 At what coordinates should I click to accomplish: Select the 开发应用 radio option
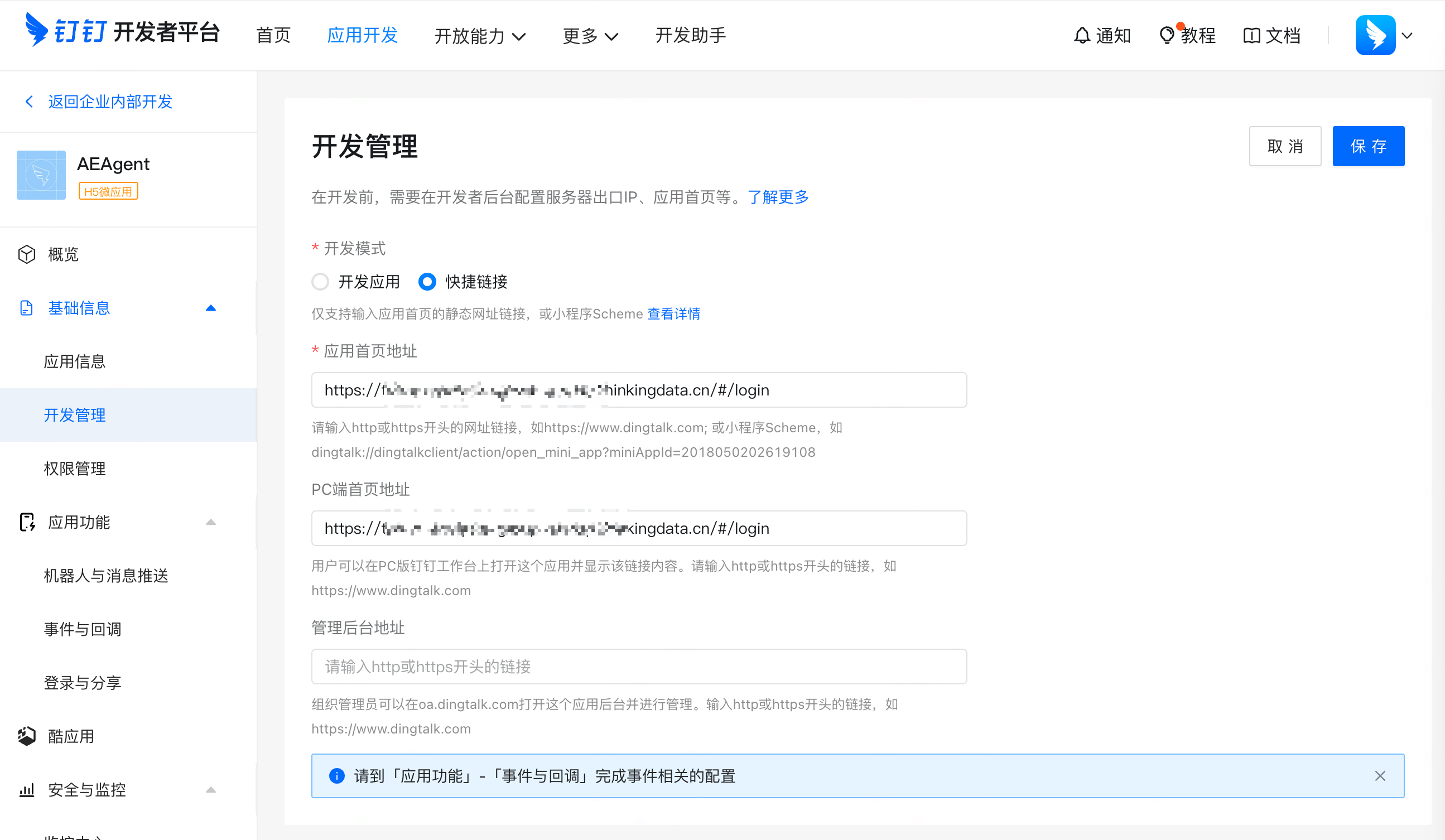tap(320, 282)
